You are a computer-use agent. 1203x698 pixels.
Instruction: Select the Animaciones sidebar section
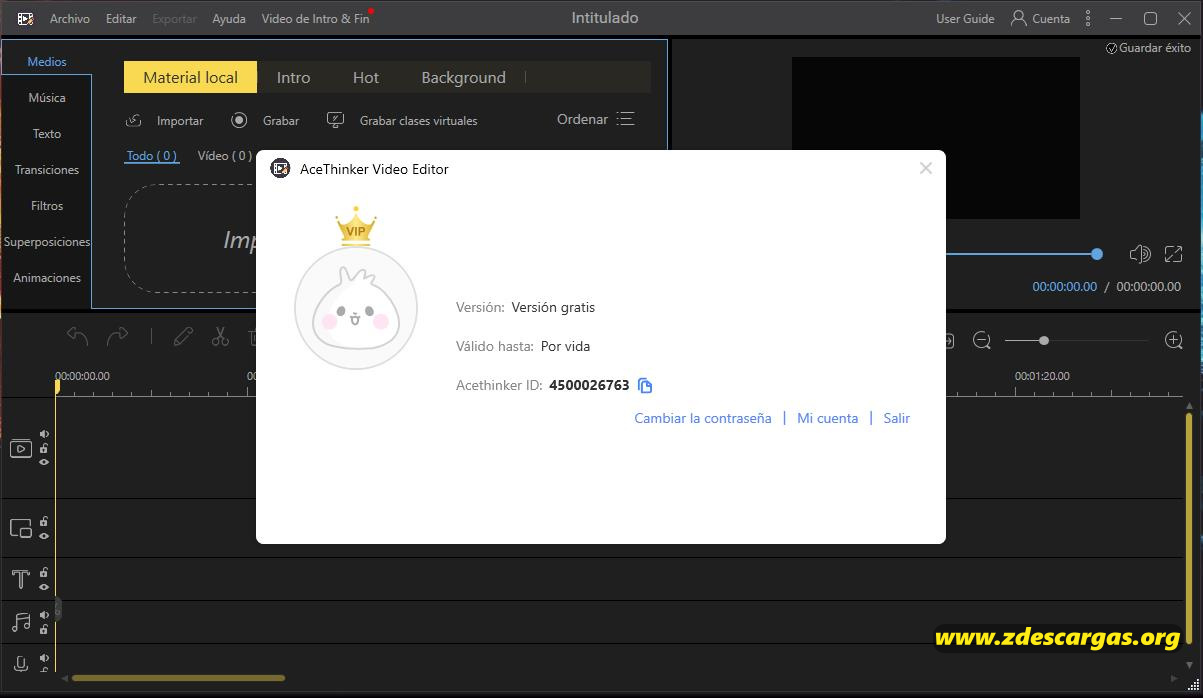[47, 278]
